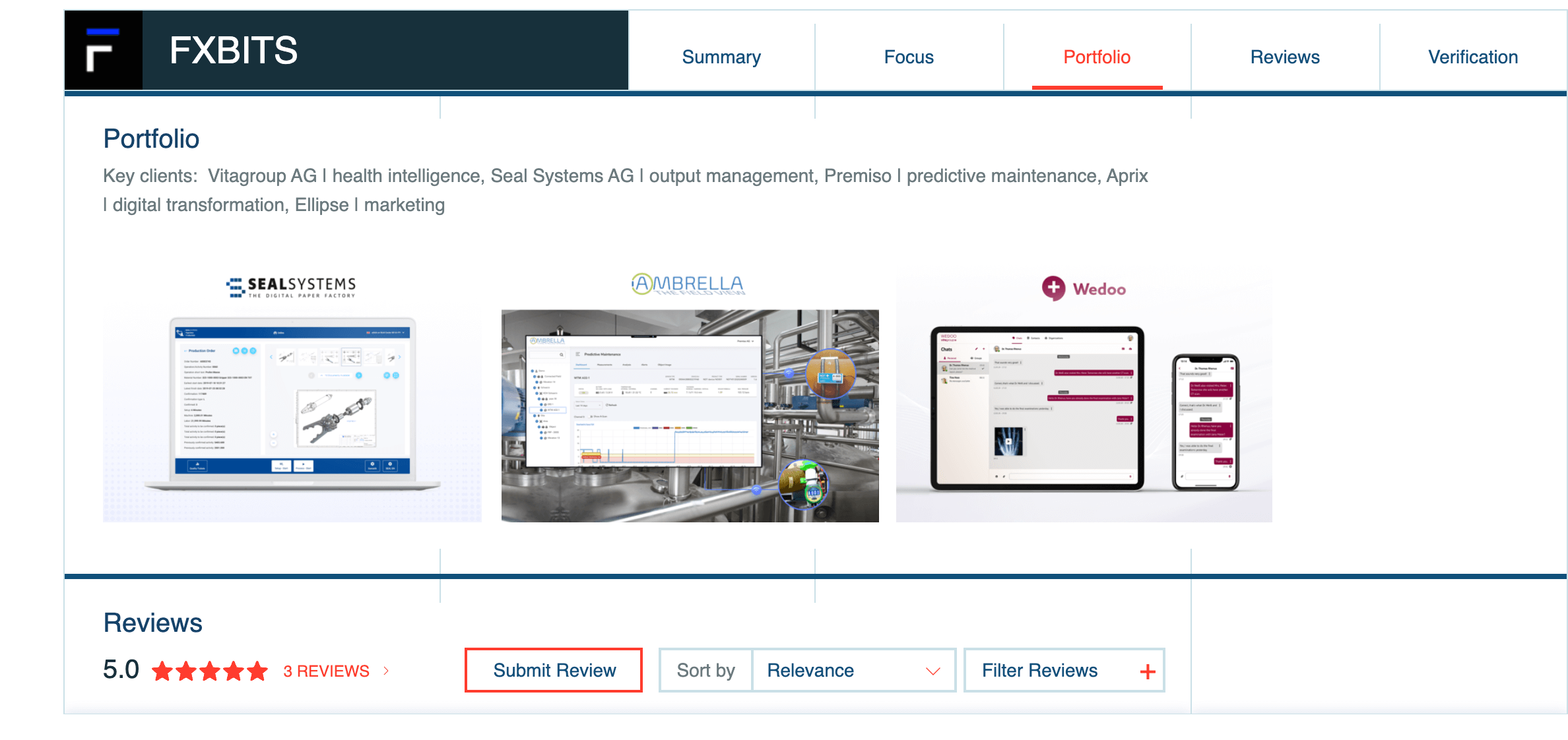Click the five red rating stars

tap(210, 671)
